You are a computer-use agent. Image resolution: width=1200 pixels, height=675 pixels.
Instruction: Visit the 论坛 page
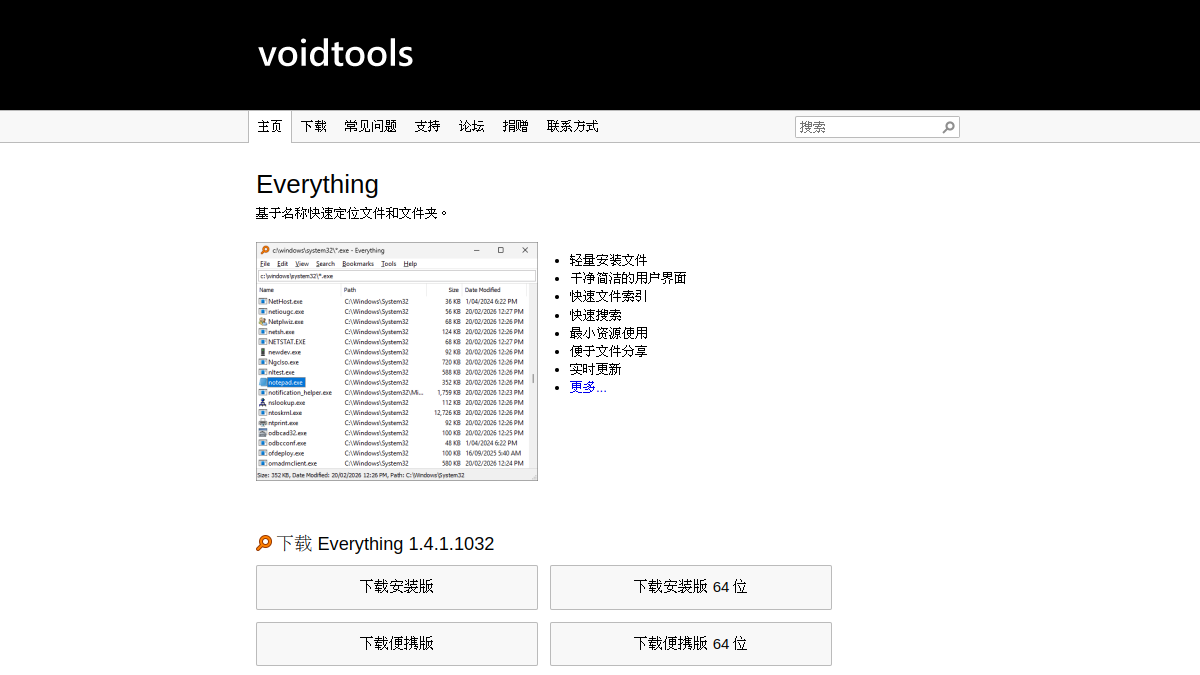click(472, 126)
